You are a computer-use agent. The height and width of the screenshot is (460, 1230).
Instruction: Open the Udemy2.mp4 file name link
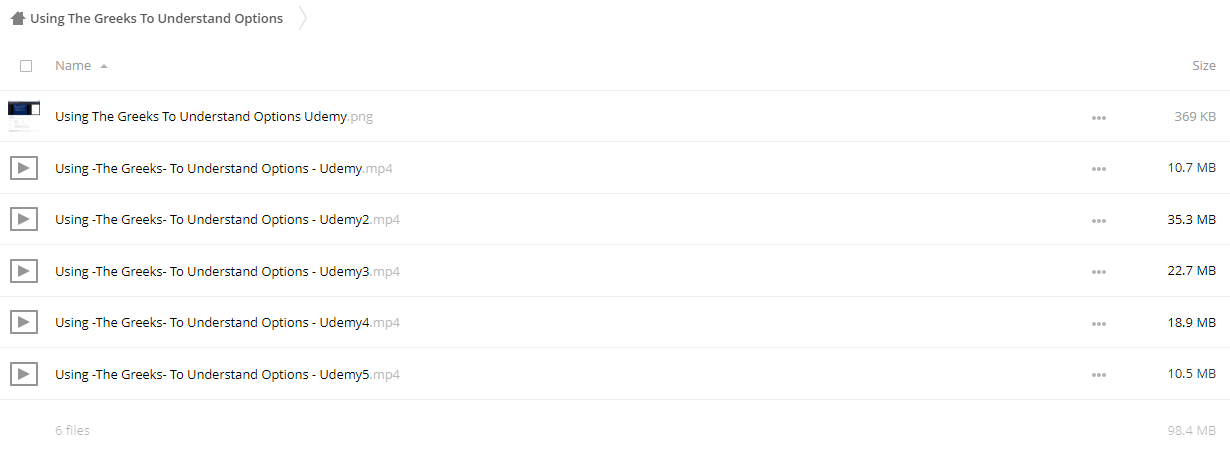[227, 219]
